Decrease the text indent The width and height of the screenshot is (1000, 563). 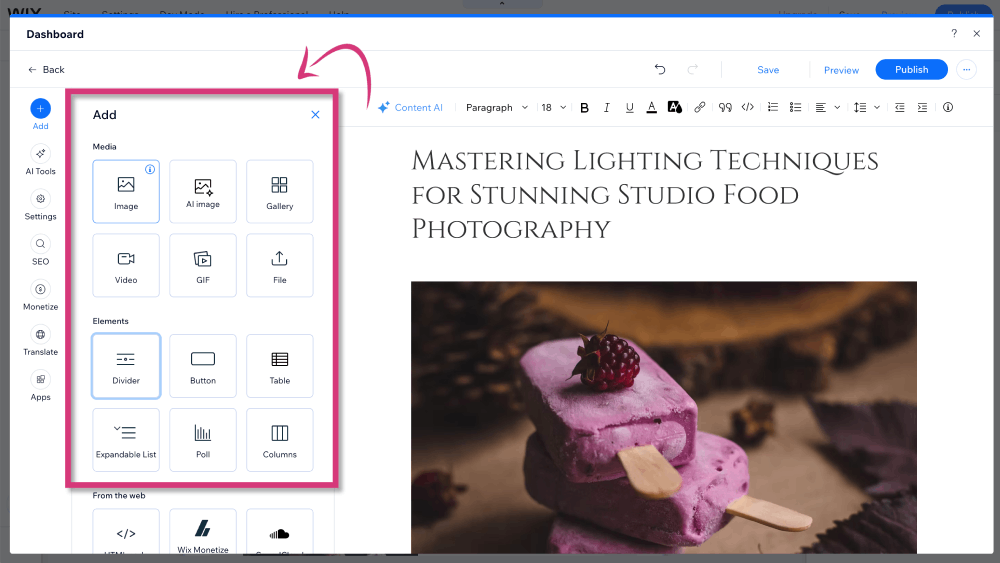(x=900, y=108)
